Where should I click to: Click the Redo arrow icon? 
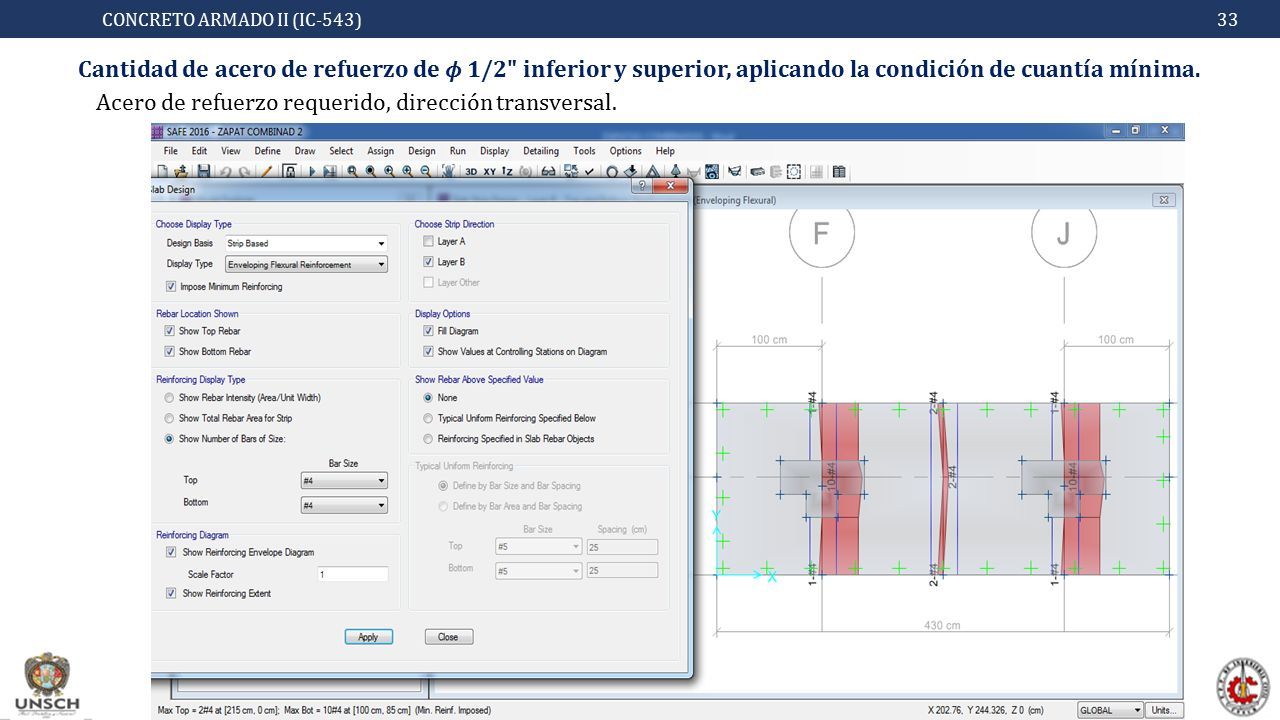pos(244,171)
